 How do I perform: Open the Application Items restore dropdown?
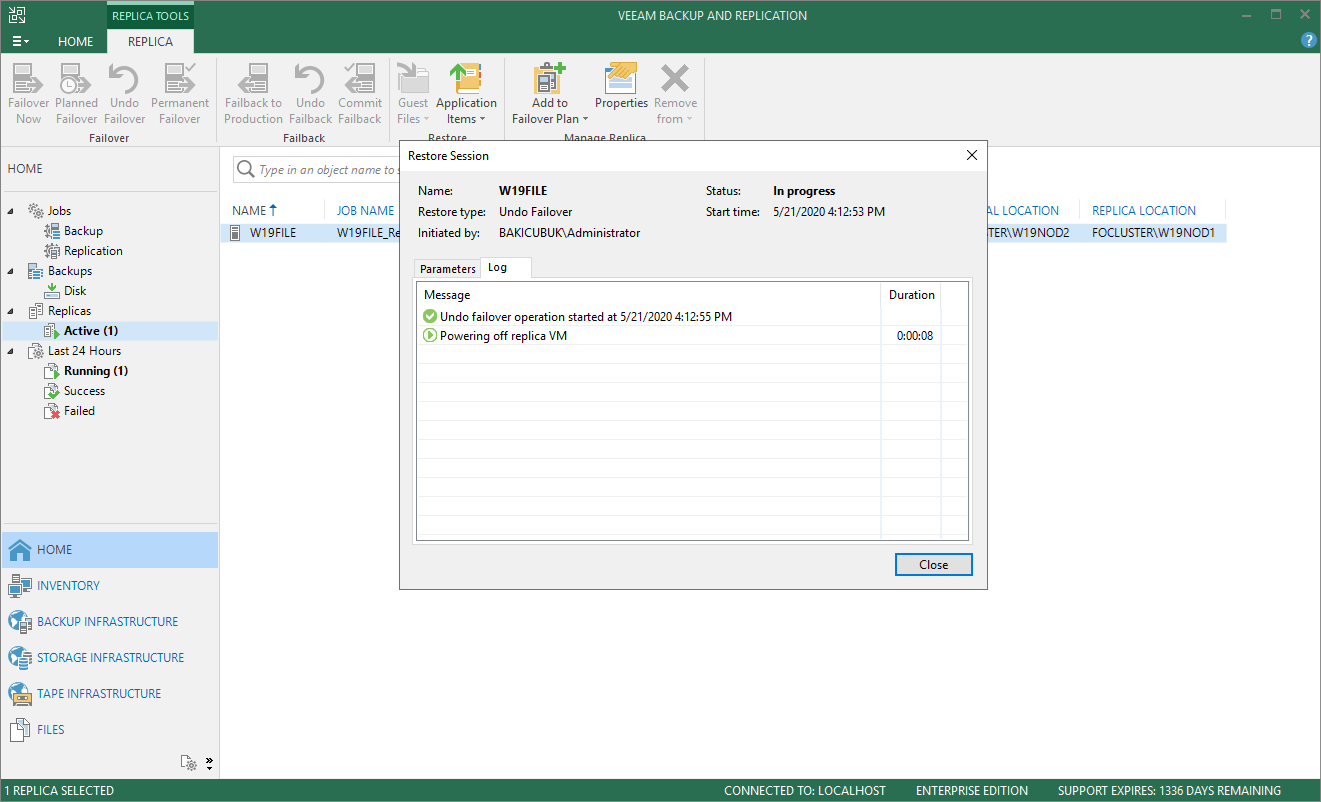click(466, 94)
